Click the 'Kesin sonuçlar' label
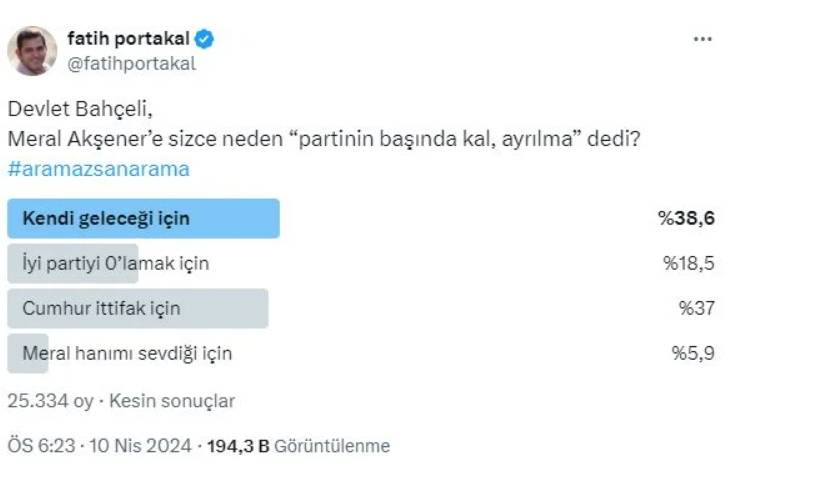 172,401
